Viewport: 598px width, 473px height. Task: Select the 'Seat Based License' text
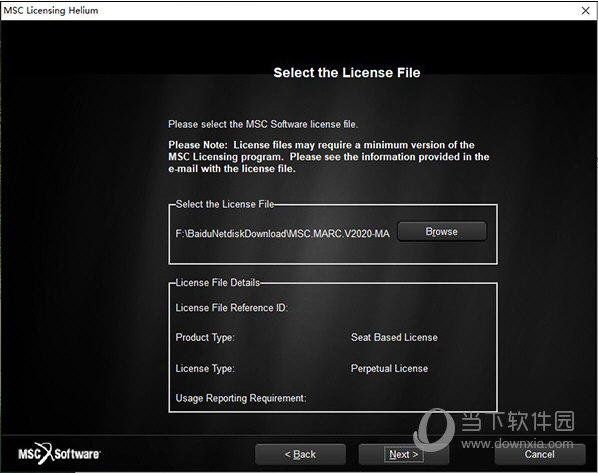[394, 337]
